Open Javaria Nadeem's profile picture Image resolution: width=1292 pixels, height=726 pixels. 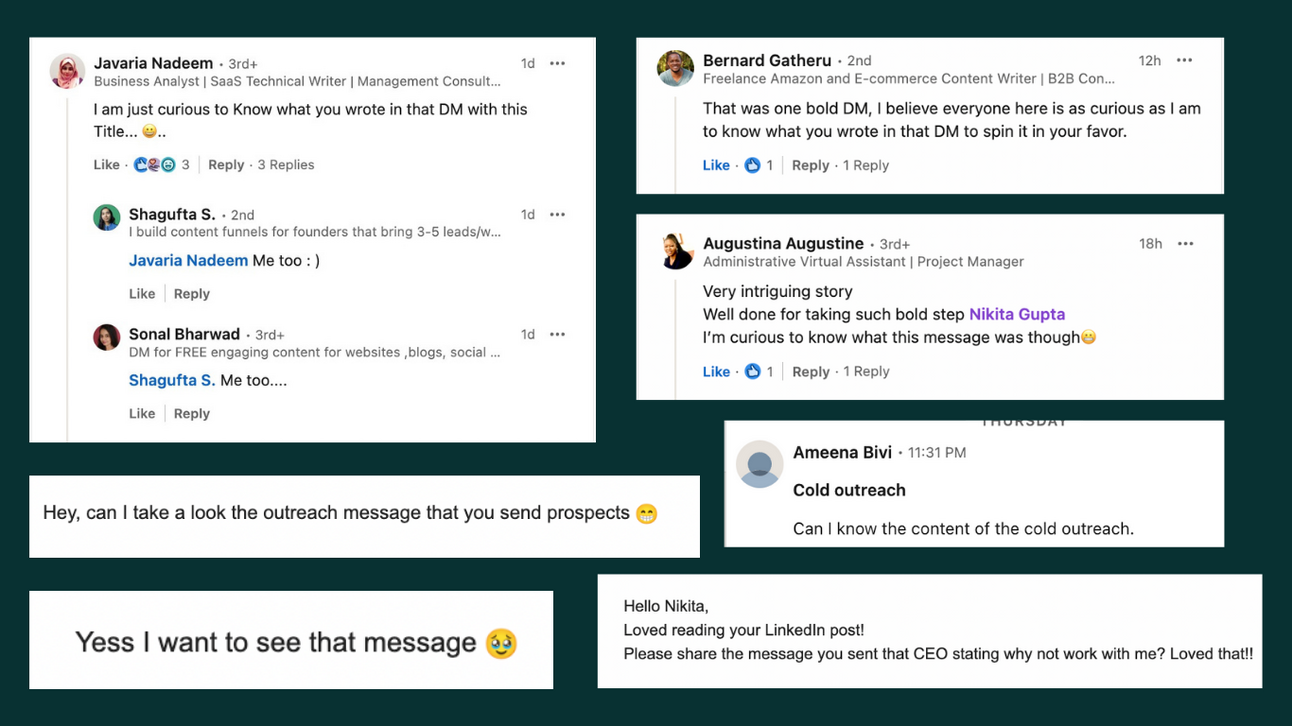[67, 71]
